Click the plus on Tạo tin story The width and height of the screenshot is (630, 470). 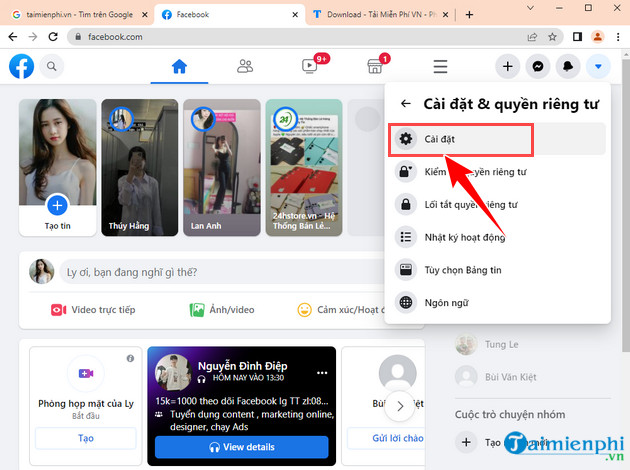pos(57,205)
